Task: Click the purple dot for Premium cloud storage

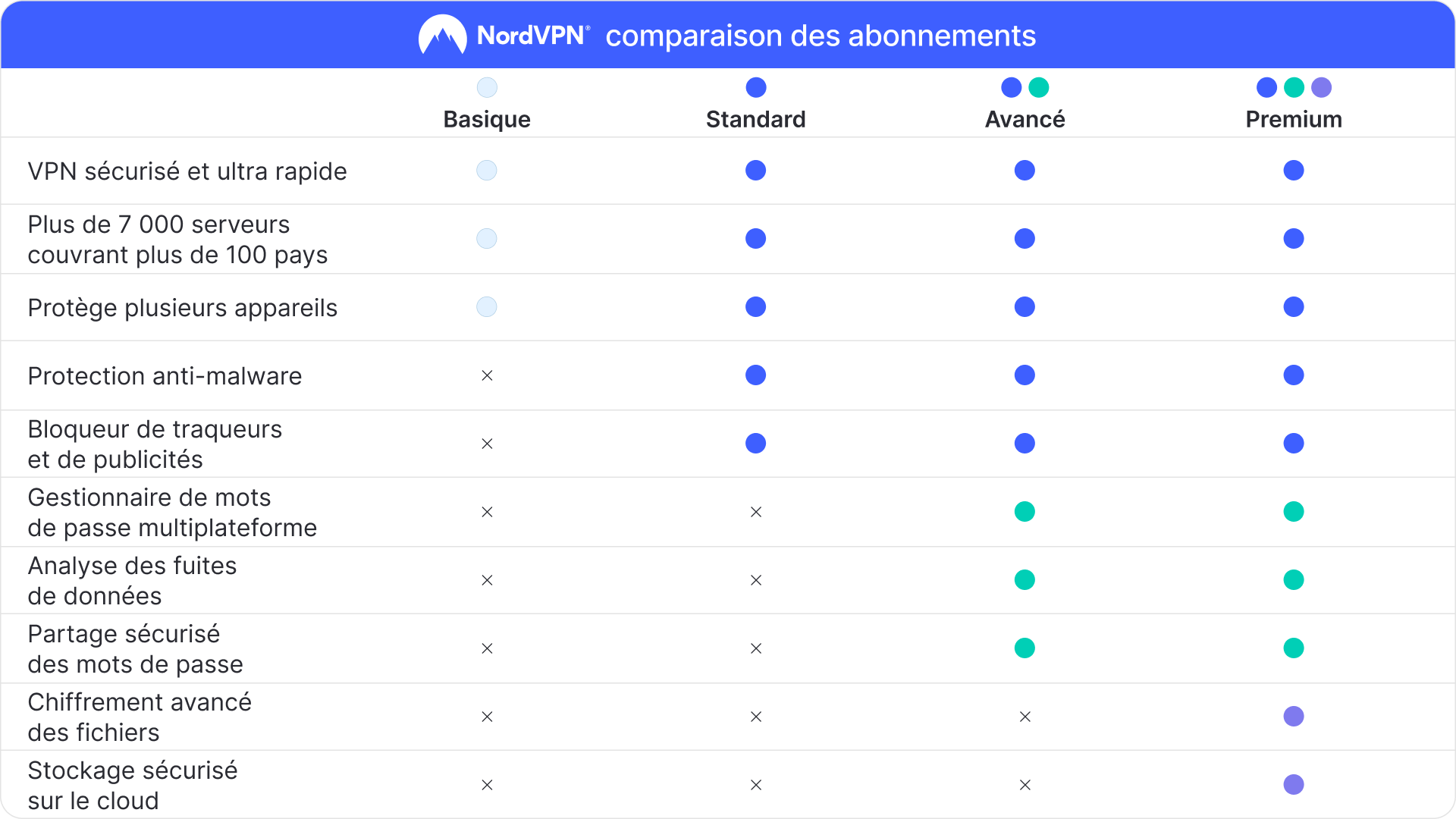Action: 1294,784
